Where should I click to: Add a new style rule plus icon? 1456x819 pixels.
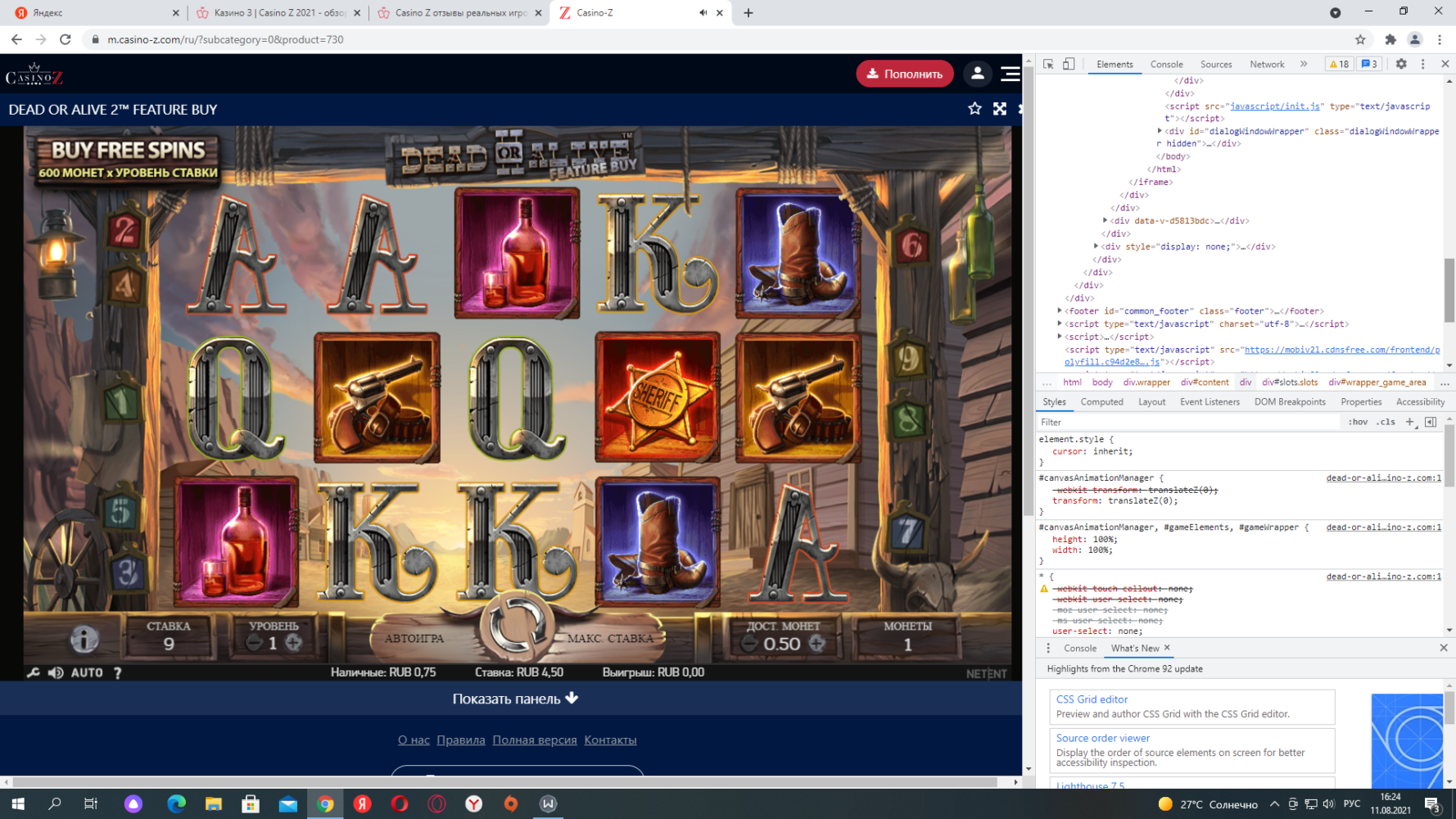pyautogui.click(x=1410, y=422)
